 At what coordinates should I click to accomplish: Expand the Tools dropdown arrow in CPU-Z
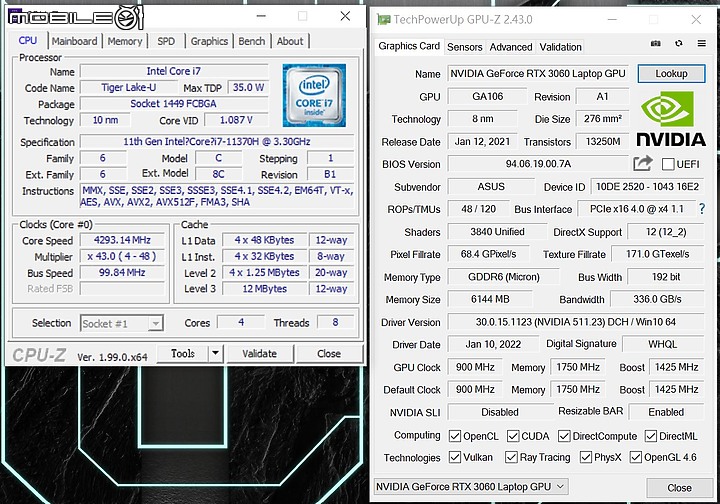215,353
